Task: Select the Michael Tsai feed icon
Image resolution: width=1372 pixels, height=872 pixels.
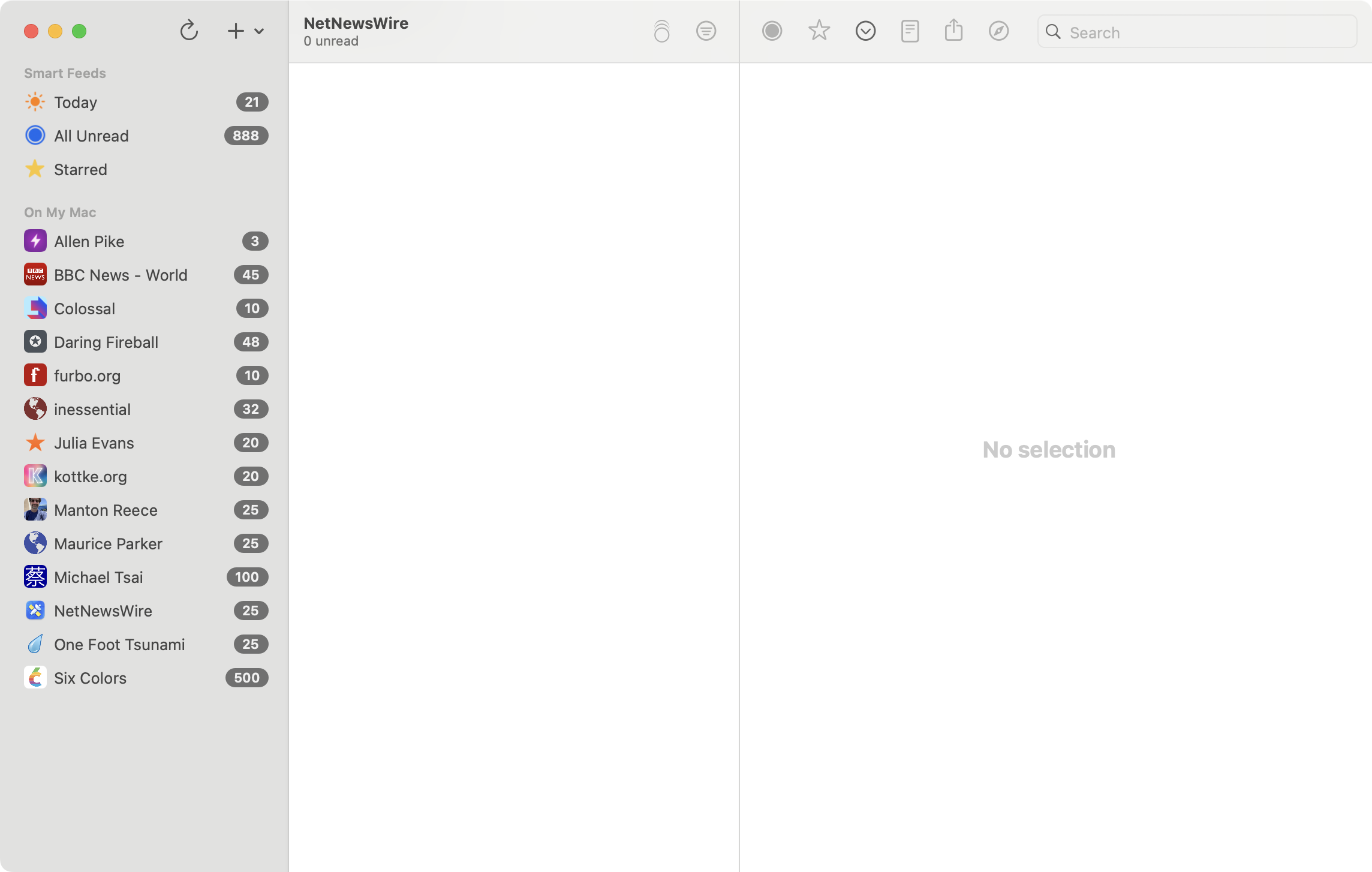Action: coord(35,577)
